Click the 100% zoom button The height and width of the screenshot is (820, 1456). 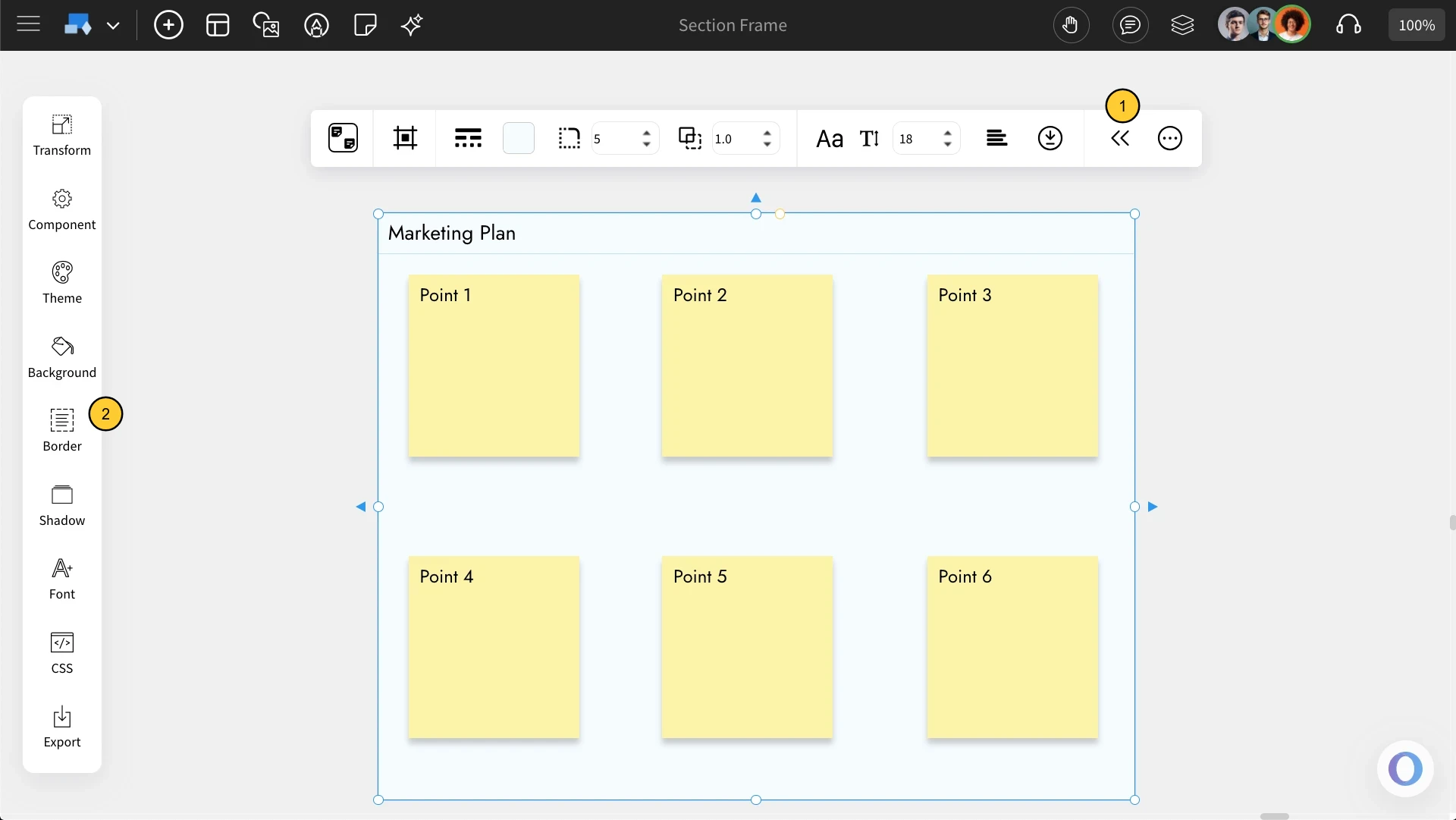point(1416,24)
